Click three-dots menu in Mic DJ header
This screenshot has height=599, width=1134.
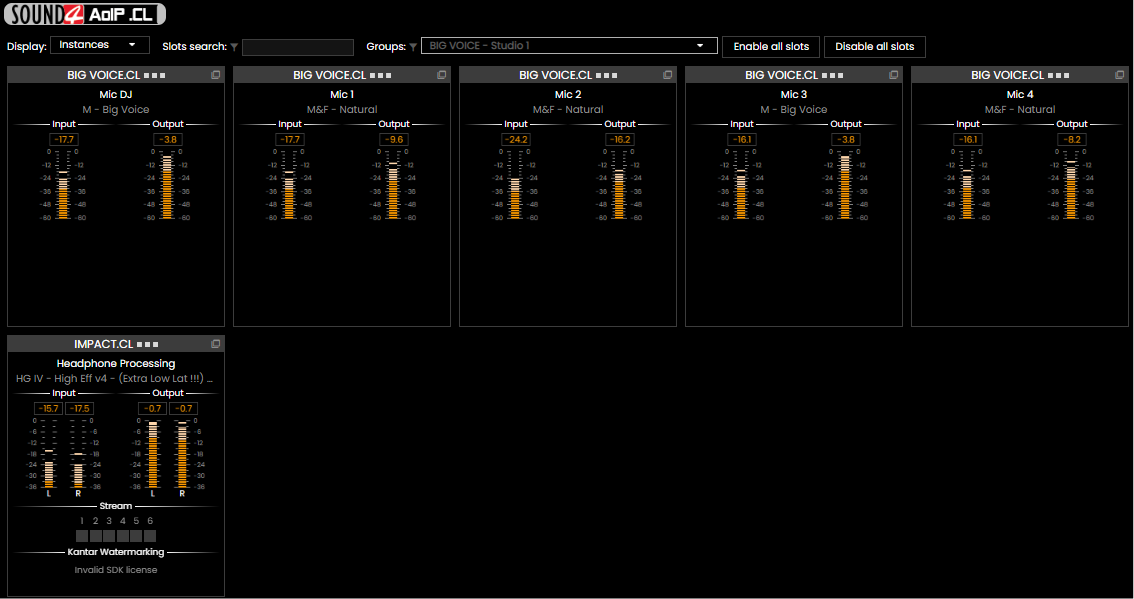coord(155,75)
